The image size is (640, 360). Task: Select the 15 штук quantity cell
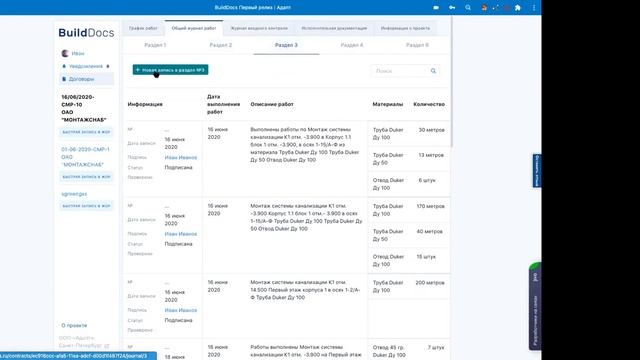426,257
